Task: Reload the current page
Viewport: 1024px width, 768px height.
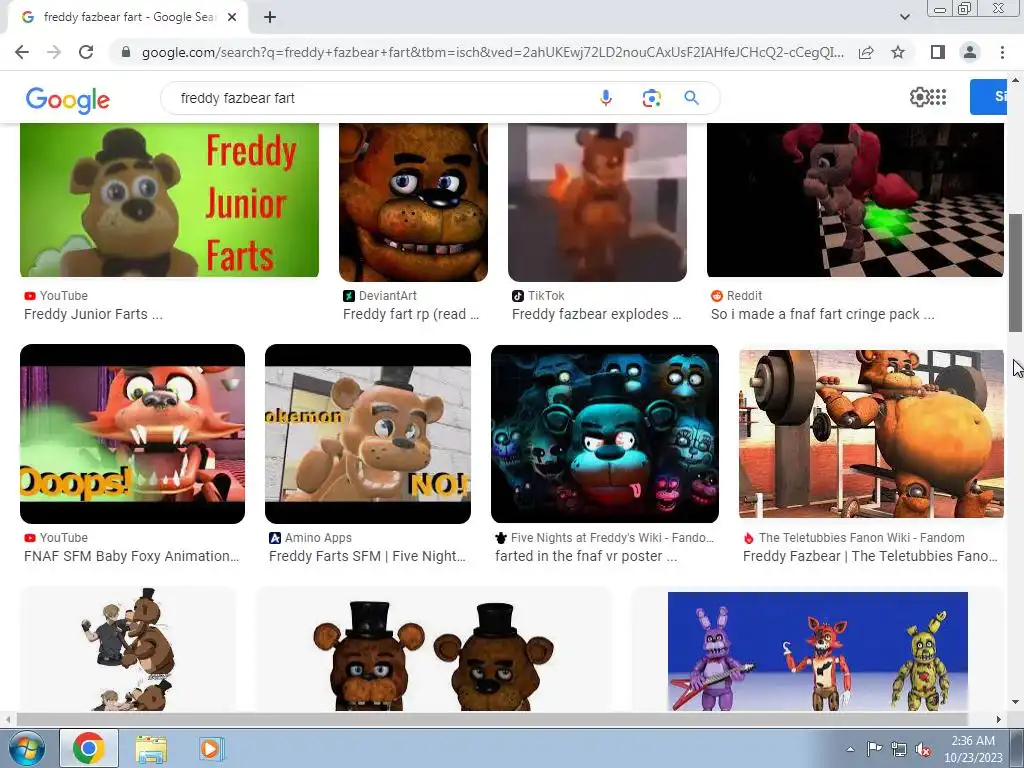Action: 86,52
